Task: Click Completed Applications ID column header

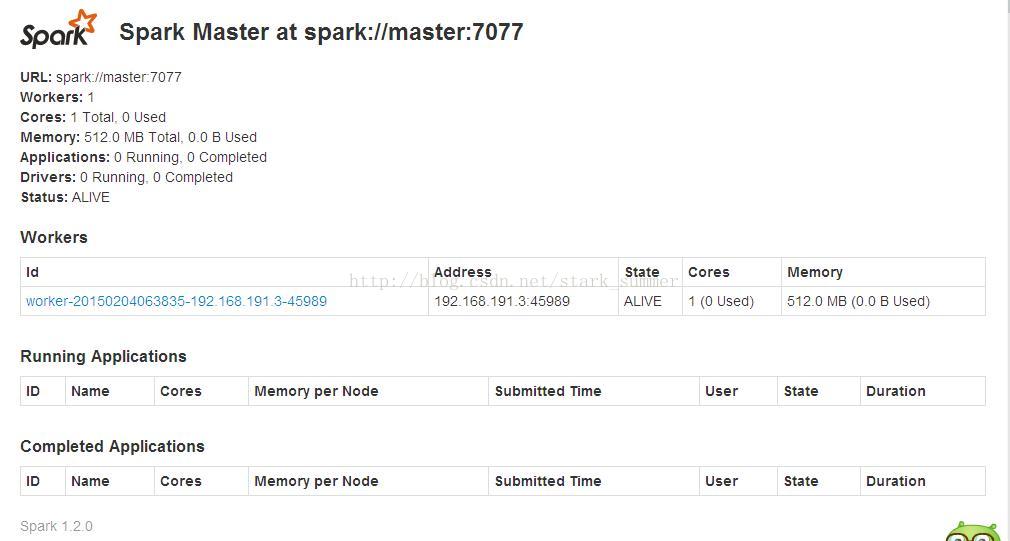Action: pos(33,481)
